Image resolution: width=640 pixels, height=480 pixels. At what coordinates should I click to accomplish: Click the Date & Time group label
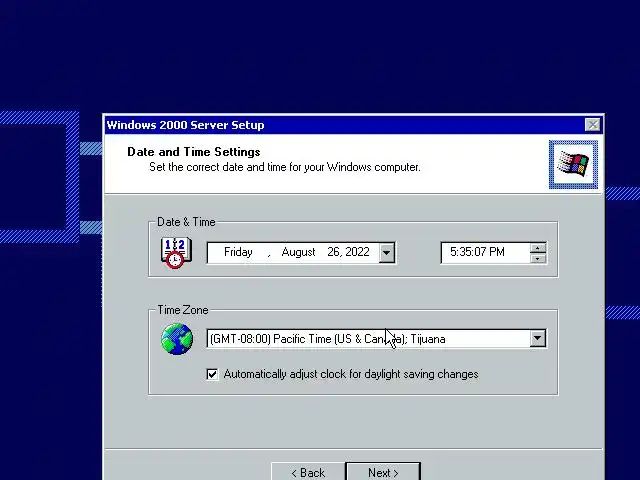[186, 222]
